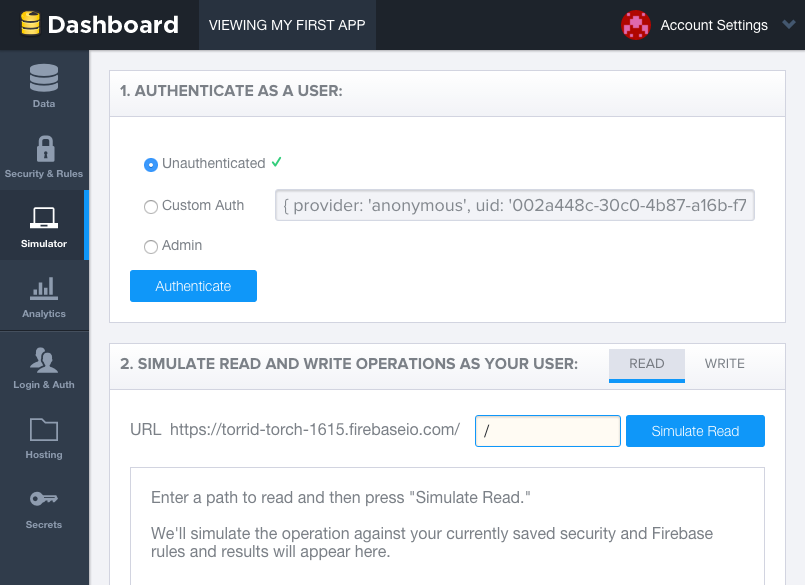Select the Custom Auth radio option

[x=150, y=207]
